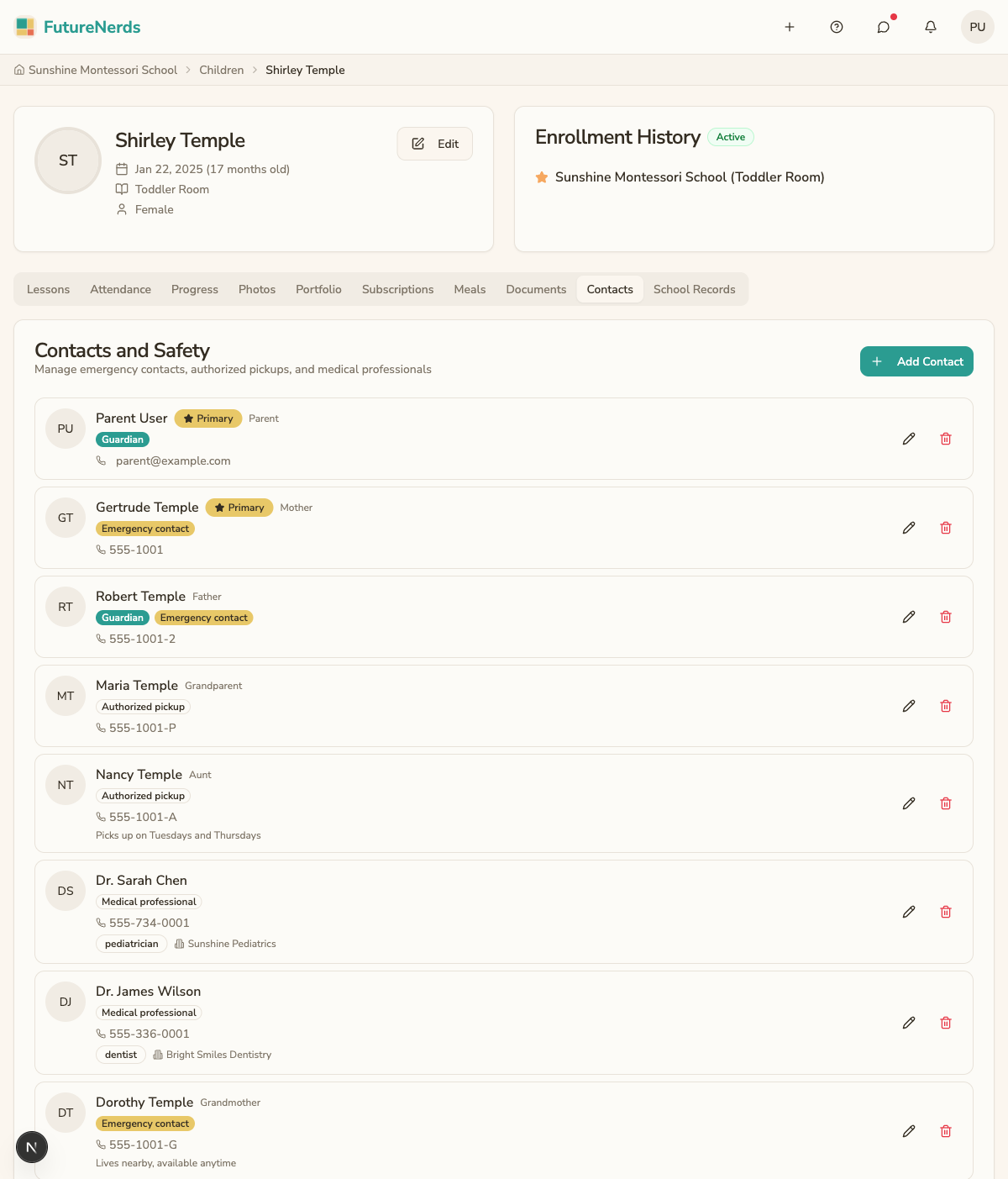
Task: Click the Add Contact button
Action: pos(916,361)
